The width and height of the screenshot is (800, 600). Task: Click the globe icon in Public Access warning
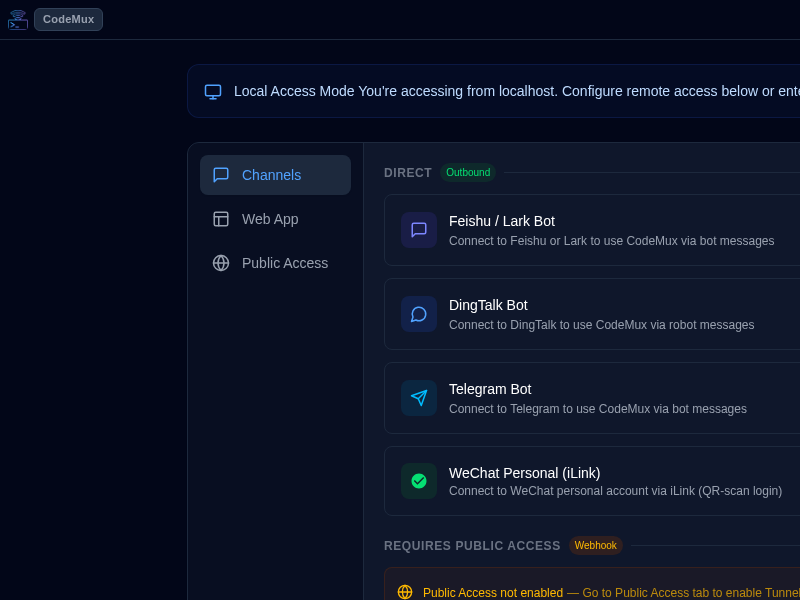405,592
